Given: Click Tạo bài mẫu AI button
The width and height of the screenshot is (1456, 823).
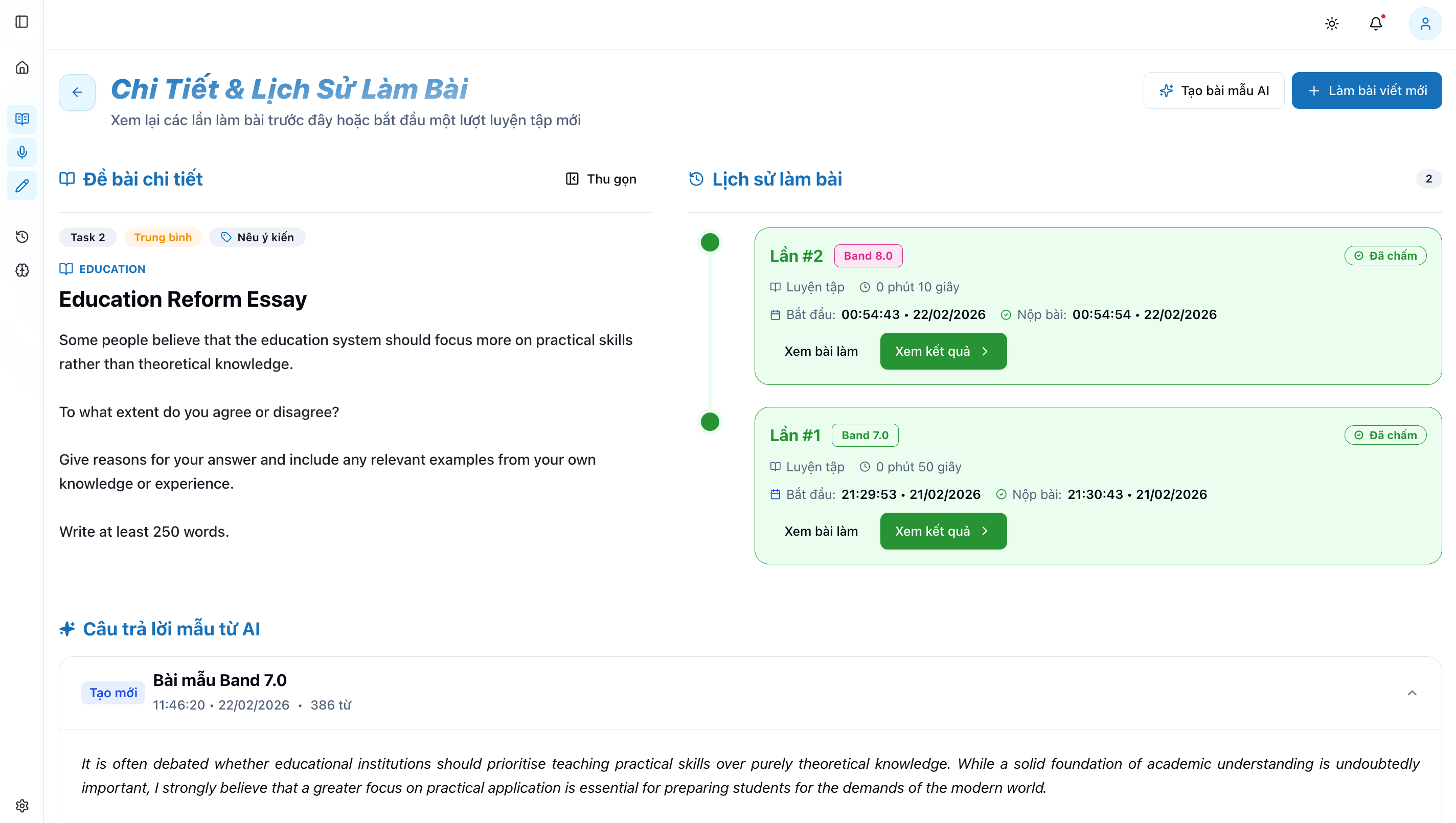Looking at the screenshot, I should (x=1214, y=90).
